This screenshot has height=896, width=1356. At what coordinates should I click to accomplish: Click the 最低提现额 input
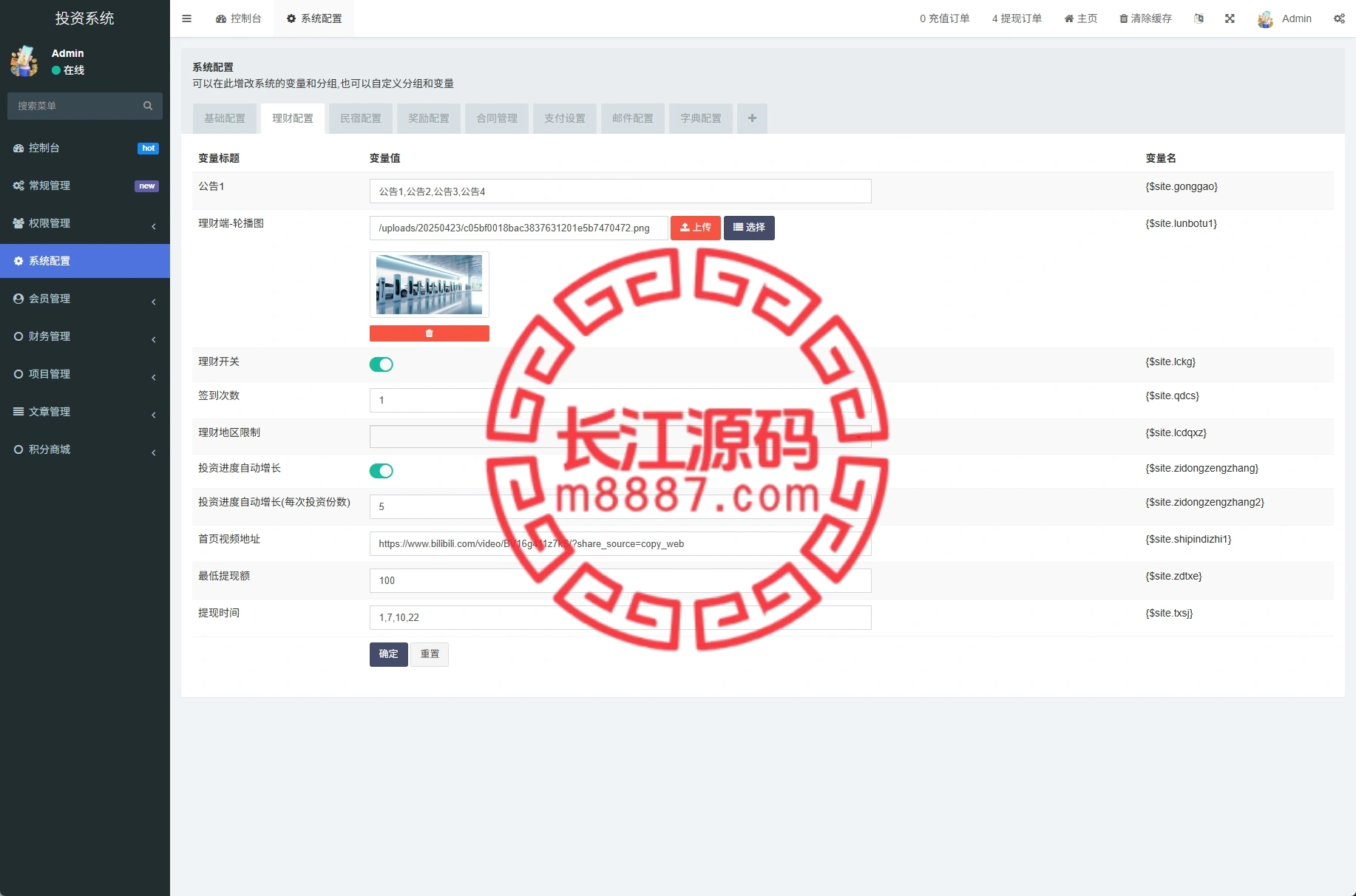point(620,580)
